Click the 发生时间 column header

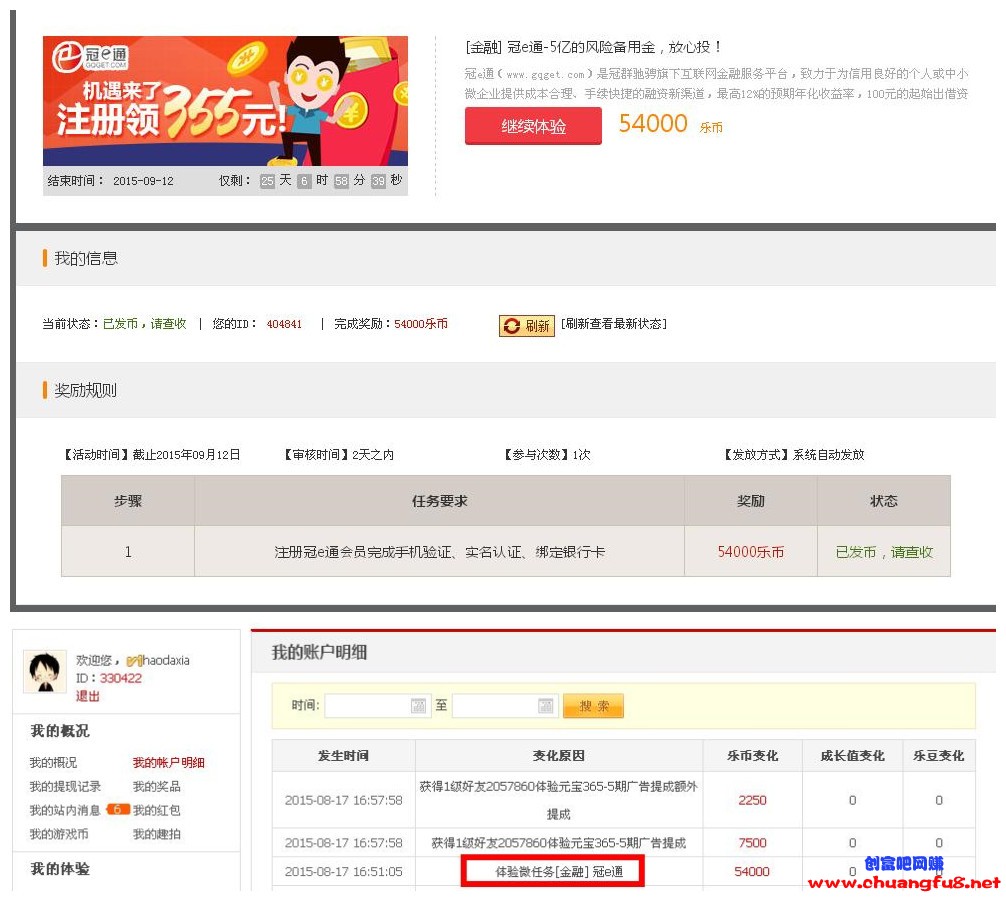(344, 755)
